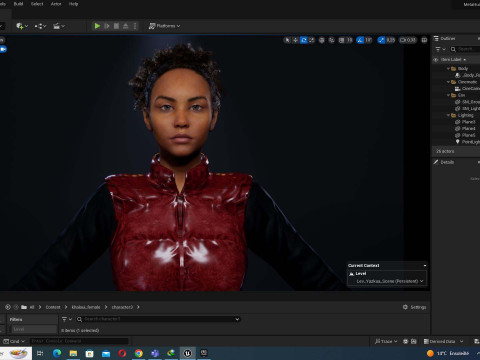Open the Actor menu
The width and height of the screenshot is (480, 360).
pos(56,4)
